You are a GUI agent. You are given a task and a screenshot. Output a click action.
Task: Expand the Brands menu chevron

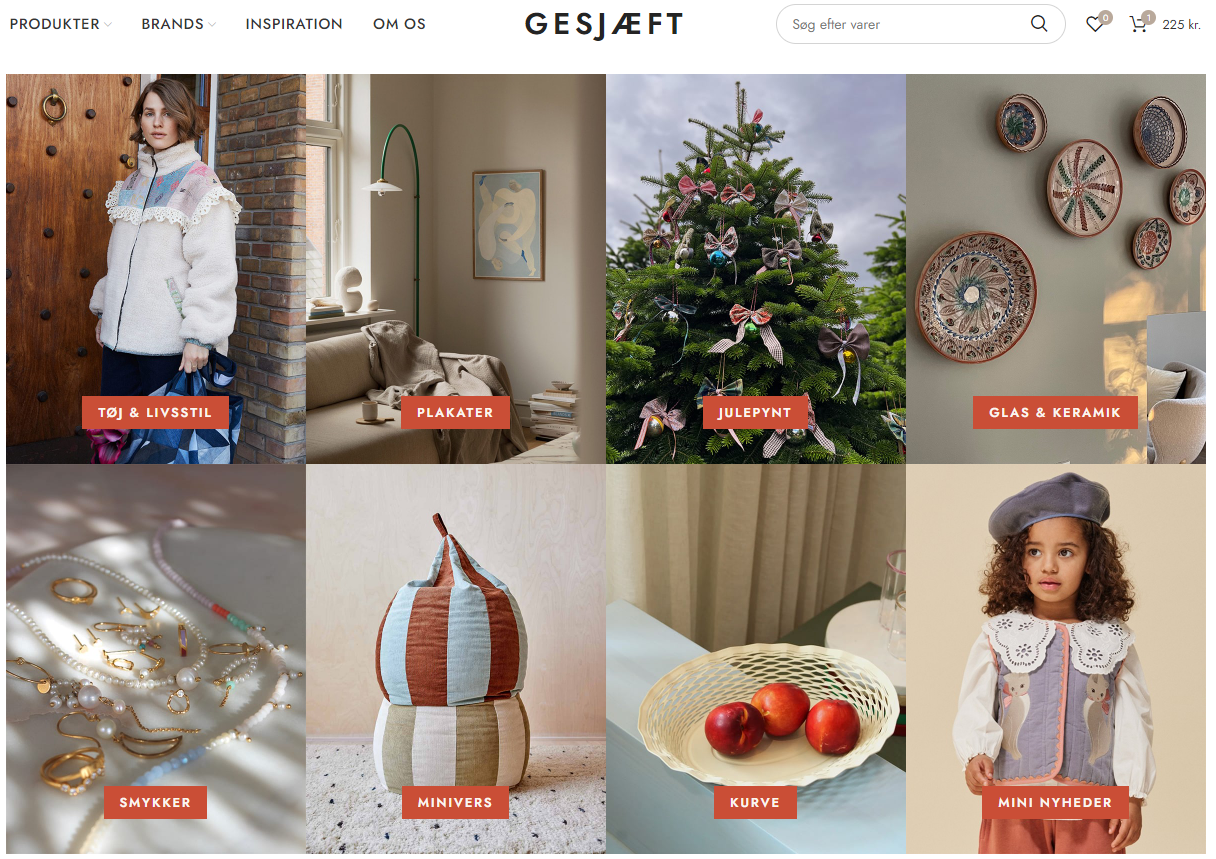[x=212, y=25]
